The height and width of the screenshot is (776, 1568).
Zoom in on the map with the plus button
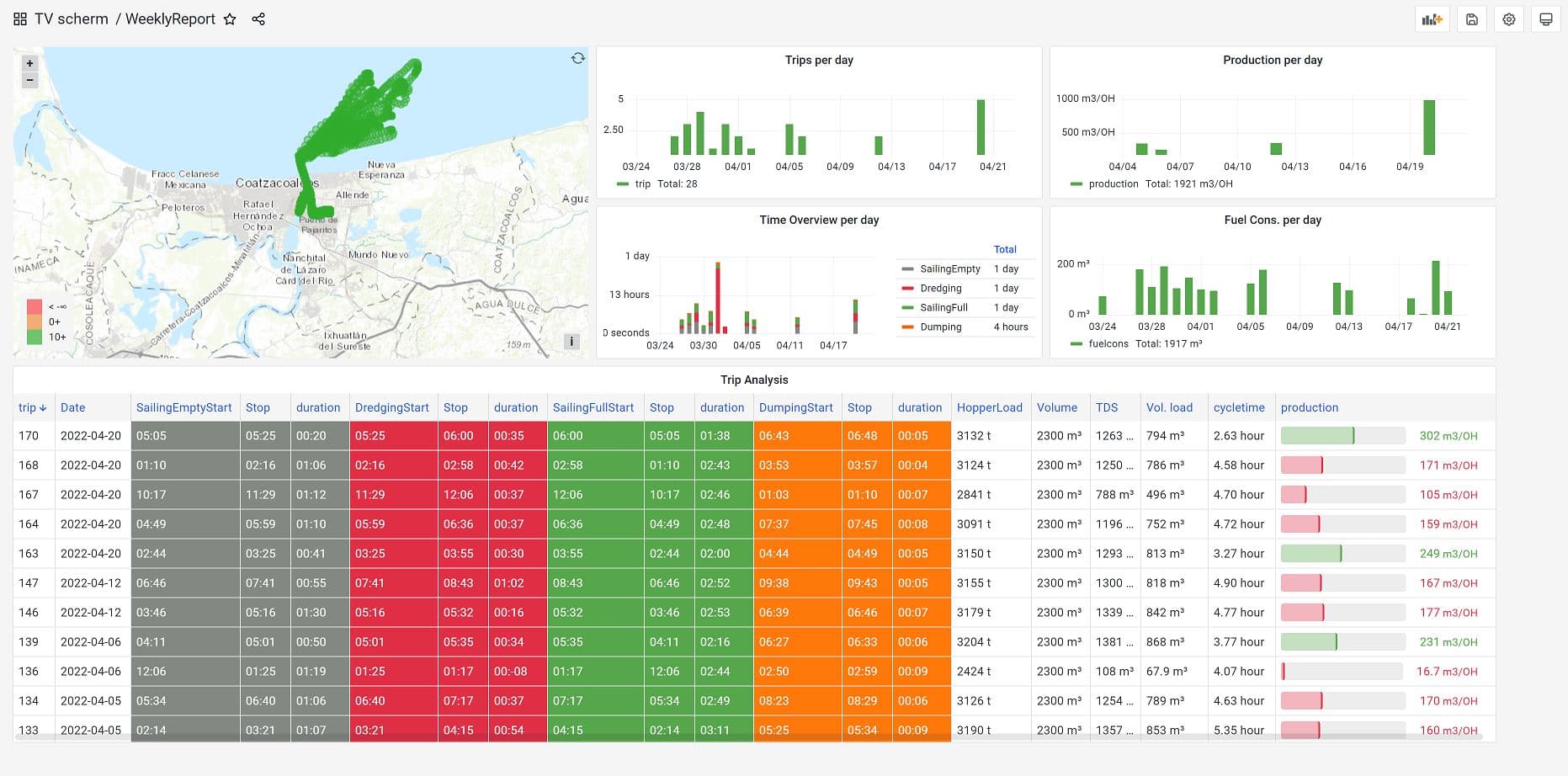pos(29,63)
